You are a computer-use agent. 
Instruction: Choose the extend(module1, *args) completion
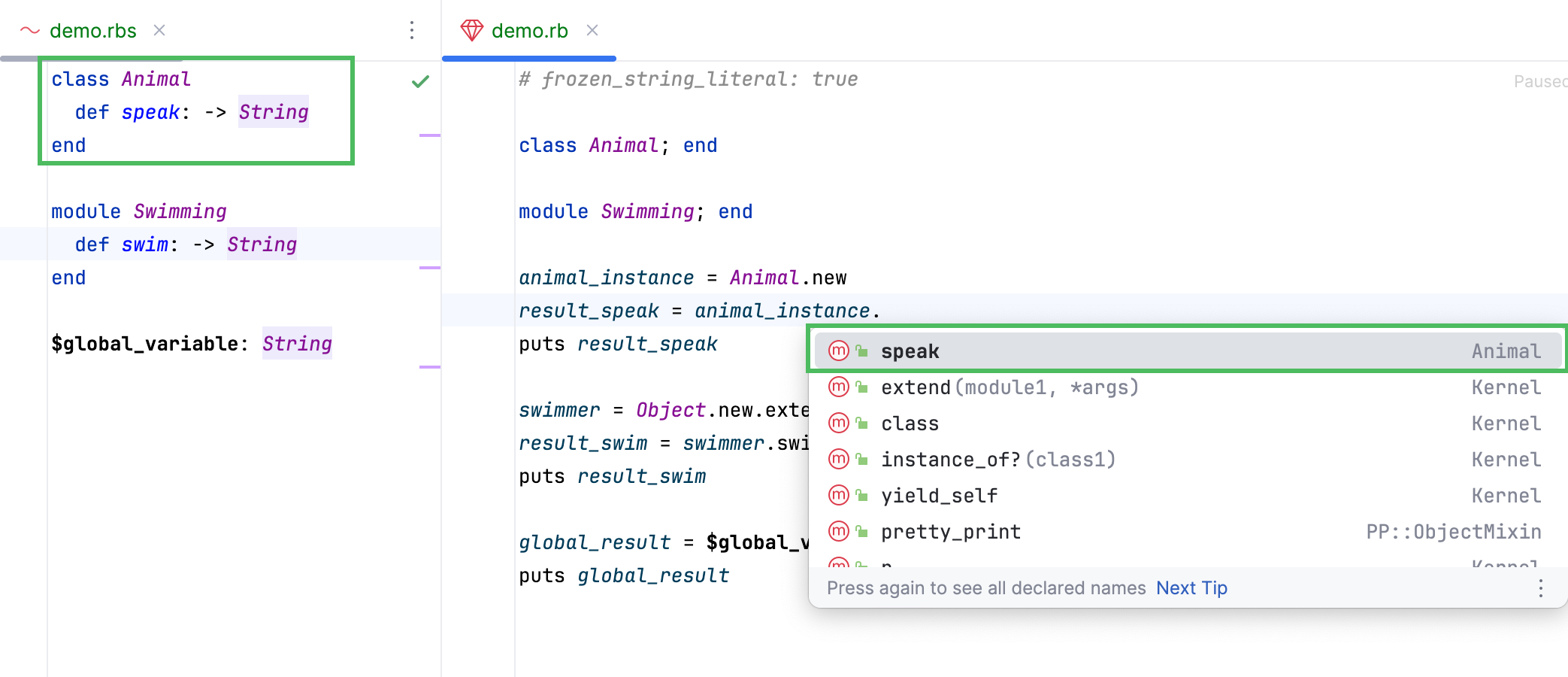[1009, 387]
